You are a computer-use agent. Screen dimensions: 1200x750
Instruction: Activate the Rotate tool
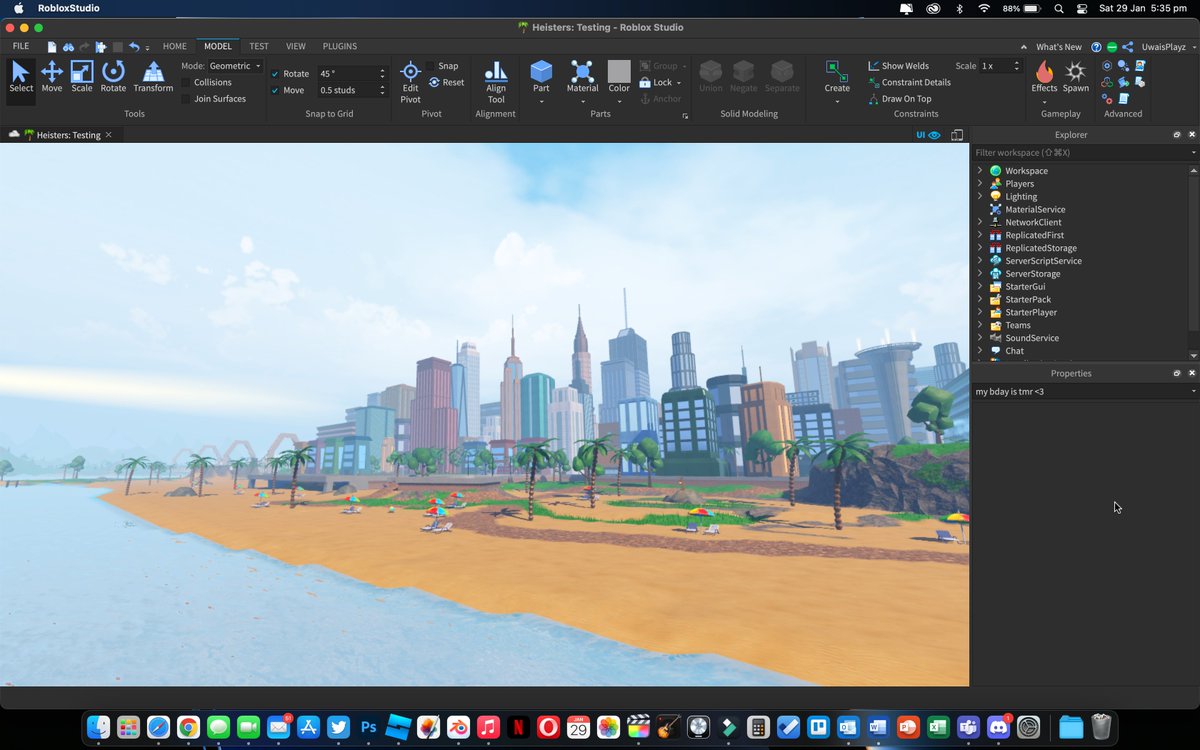113,78
